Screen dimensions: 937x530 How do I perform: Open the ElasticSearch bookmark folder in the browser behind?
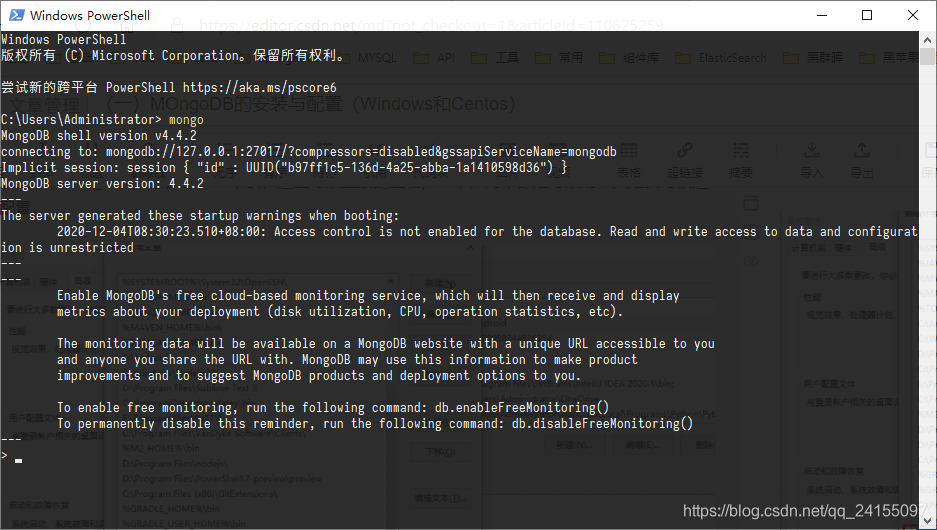click(x=721, y=58)
